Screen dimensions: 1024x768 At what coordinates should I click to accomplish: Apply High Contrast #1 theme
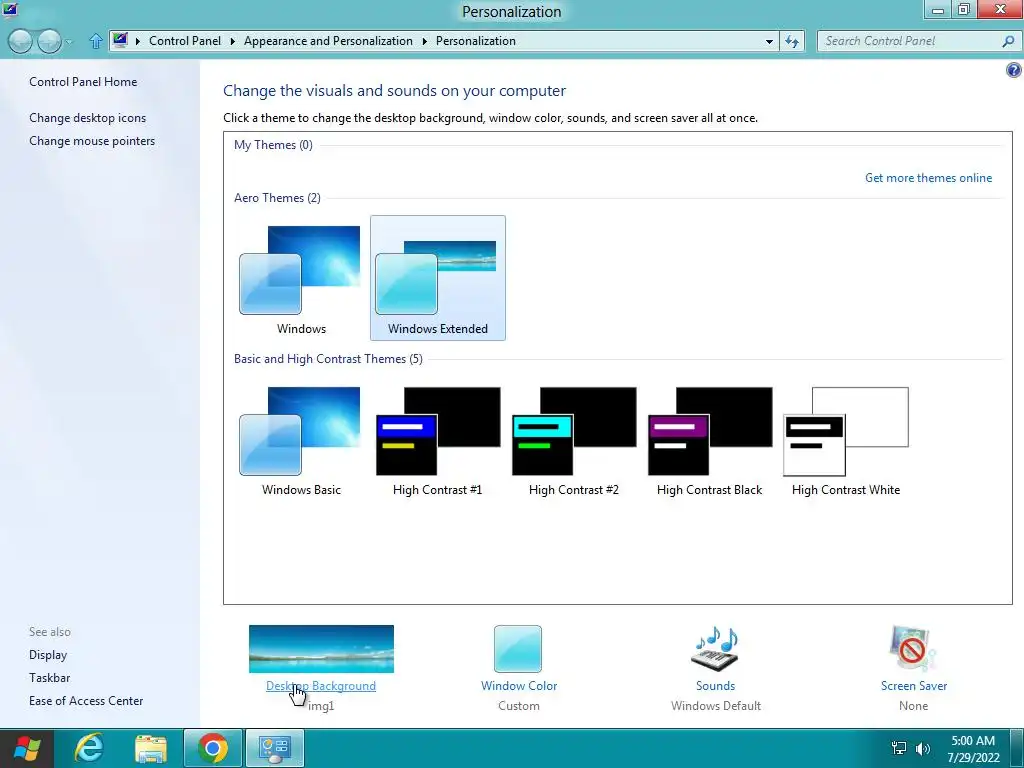coord(438,440)
